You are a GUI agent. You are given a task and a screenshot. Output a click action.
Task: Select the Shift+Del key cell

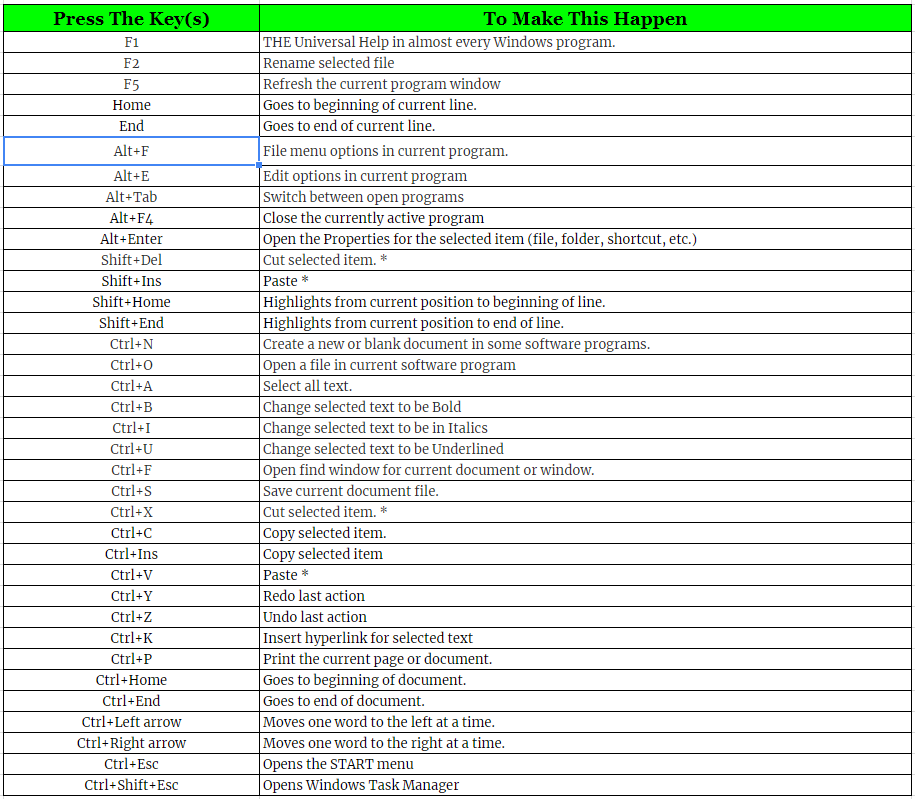(131, 260)
